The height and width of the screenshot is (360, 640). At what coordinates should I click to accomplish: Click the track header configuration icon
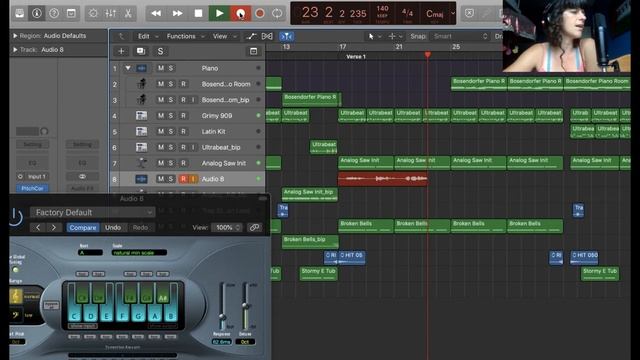point(253,51)
